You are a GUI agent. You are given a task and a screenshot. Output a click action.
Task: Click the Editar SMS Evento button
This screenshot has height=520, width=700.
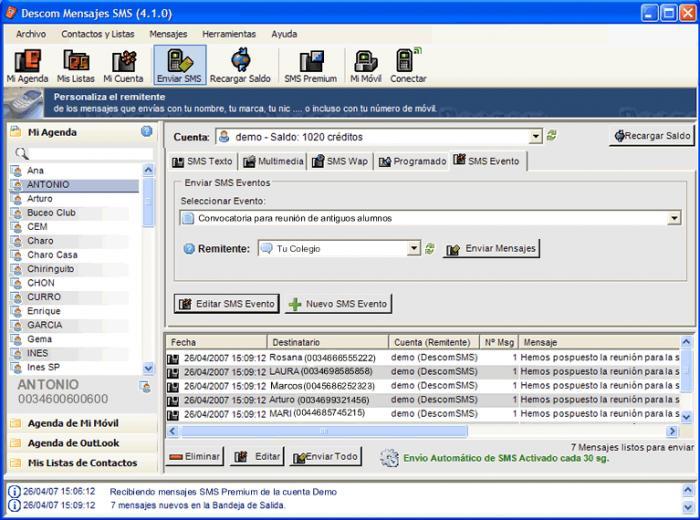227,304
